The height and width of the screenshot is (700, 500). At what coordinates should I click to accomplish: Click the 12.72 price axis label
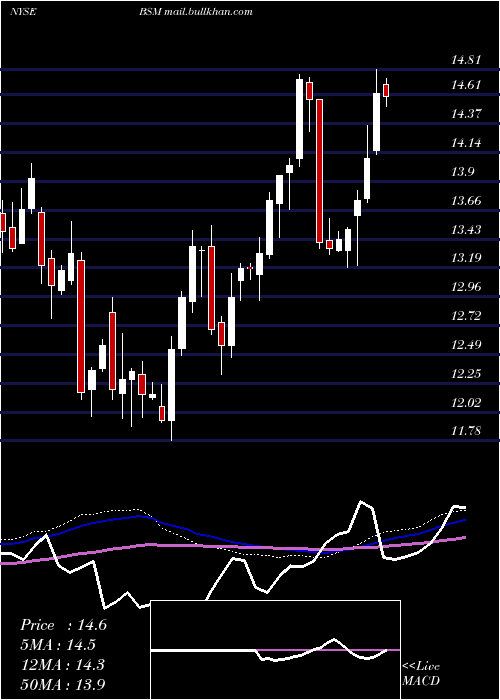(x=466, y=316)
